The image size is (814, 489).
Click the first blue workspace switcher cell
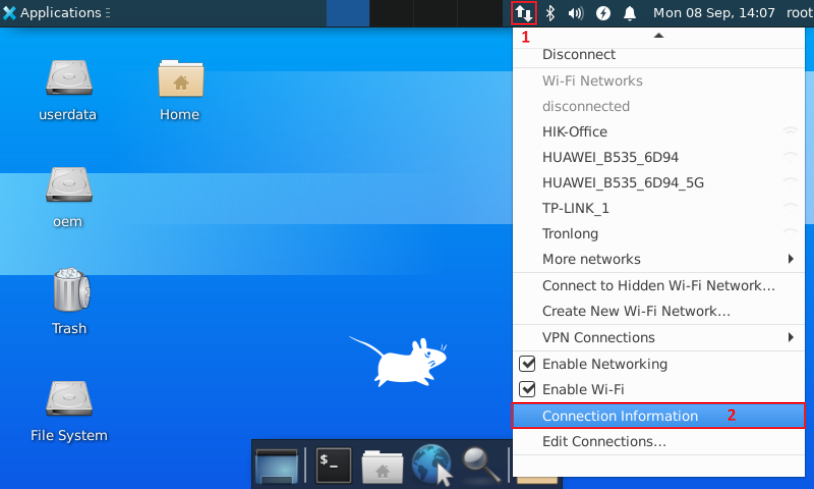tap(348, 13)
